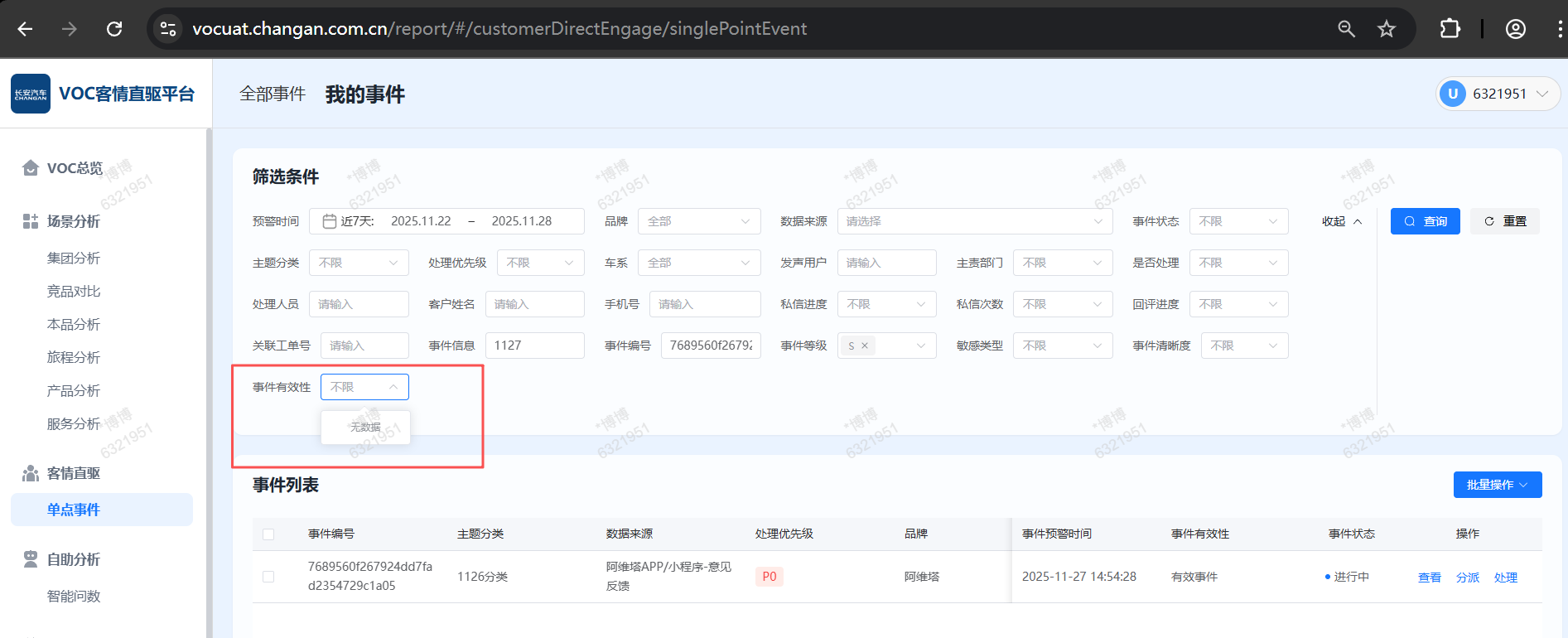1568x638 pixels.
Task: Expand the 品牌 dropdown
Action: [698, 221]
